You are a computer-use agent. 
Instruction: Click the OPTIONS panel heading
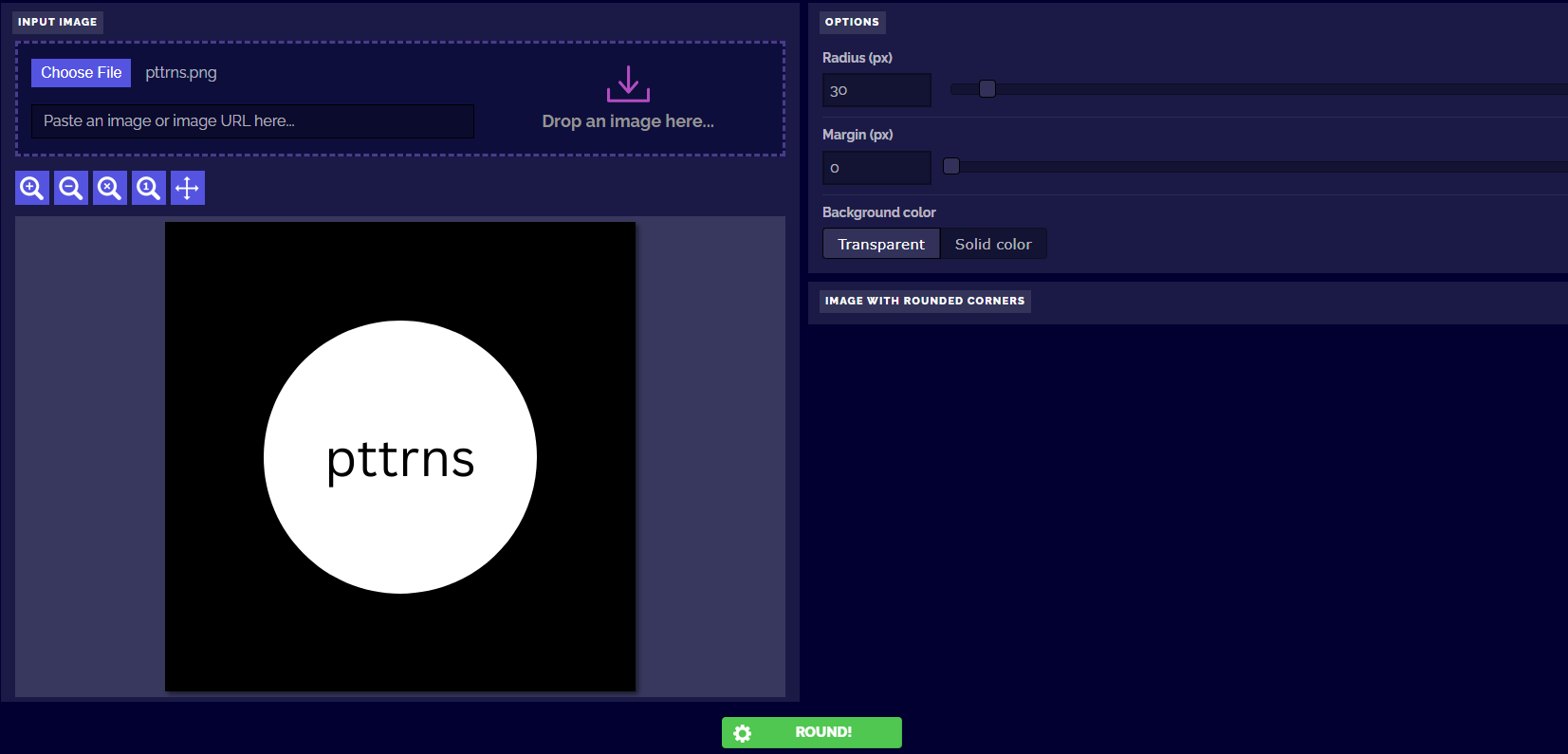[x=852, y=22]
